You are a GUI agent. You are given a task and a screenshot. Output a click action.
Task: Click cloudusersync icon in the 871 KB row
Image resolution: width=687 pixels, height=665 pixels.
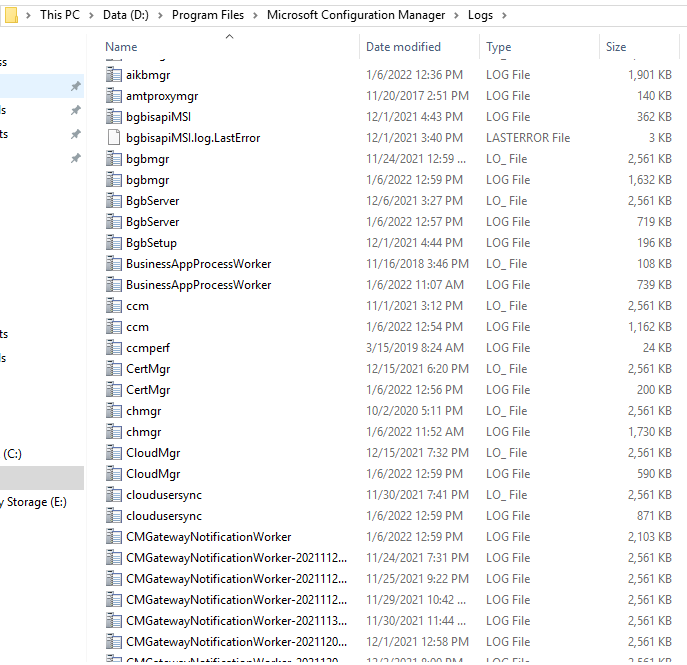tap(114, 516)
